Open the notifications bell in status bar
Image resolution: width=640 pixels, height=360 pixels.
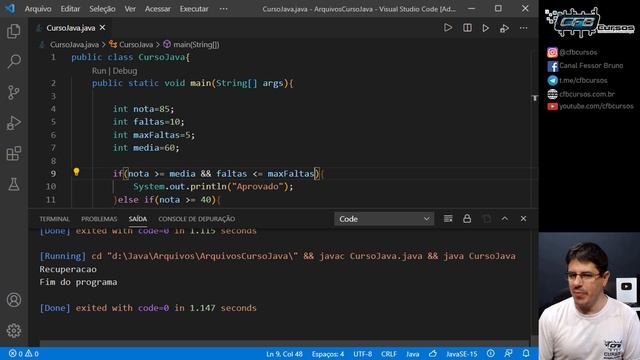point(526,353)
